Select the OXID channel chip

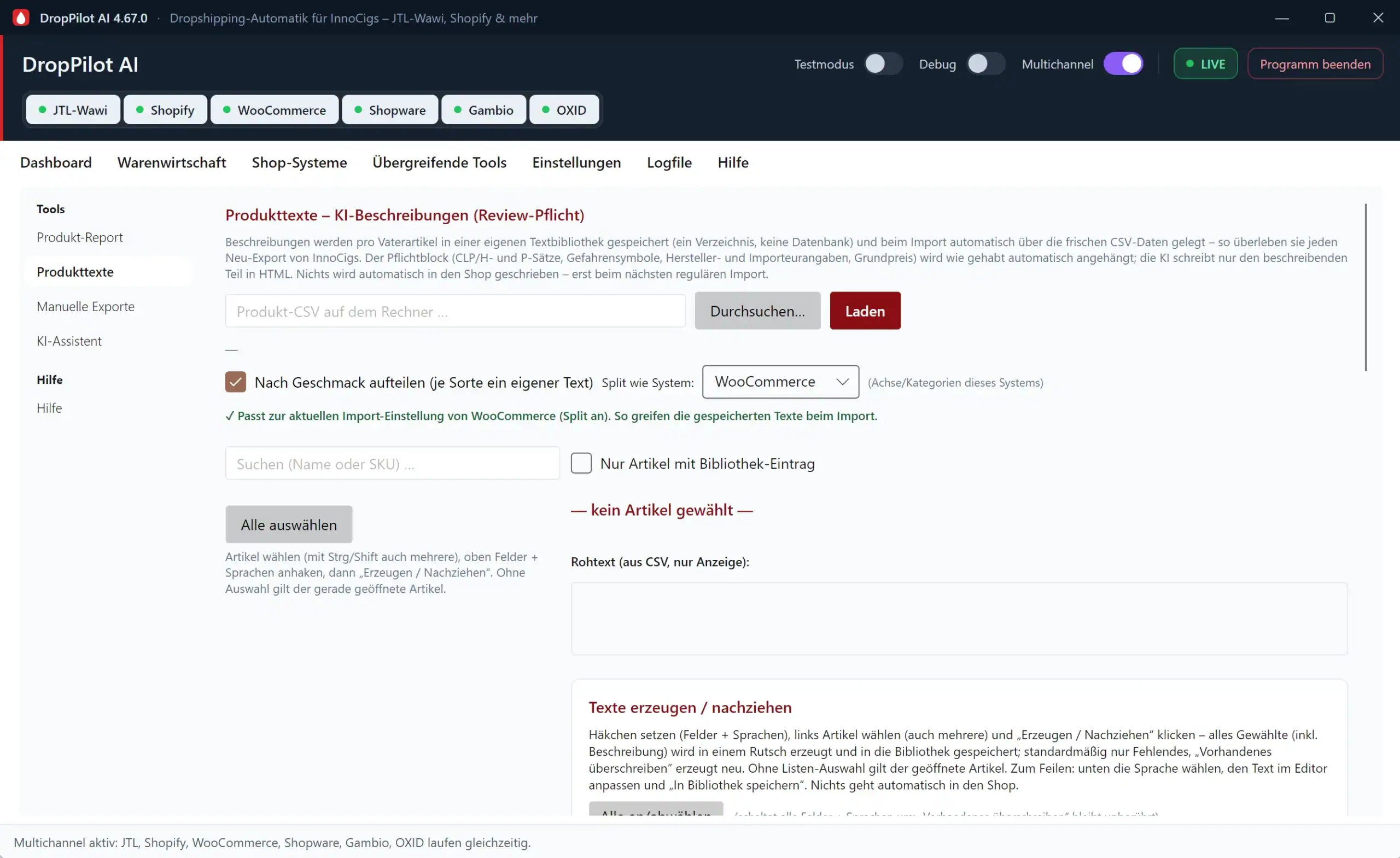[564, 110]
